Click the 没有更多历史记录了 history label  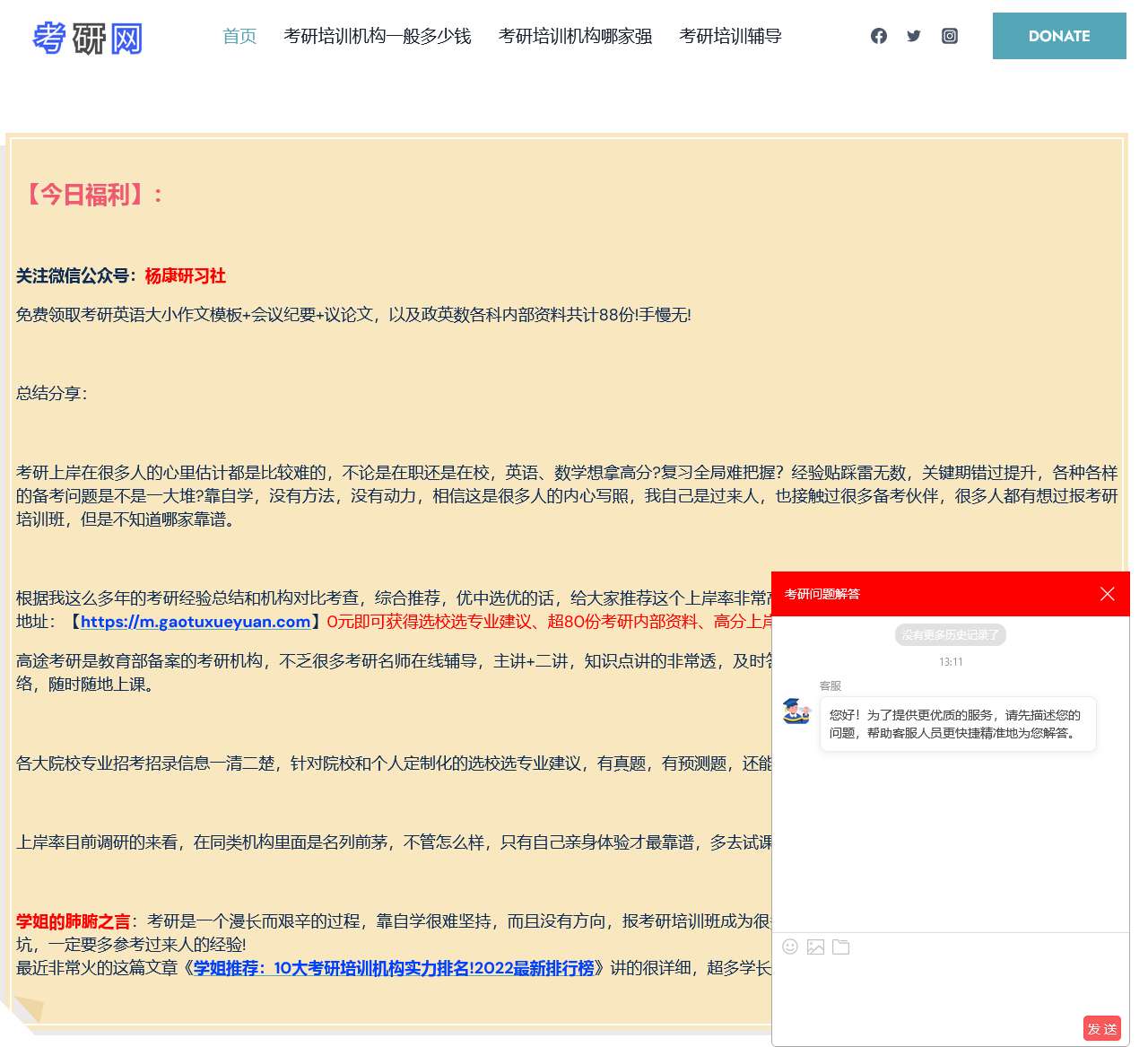[x=950, y=635]
